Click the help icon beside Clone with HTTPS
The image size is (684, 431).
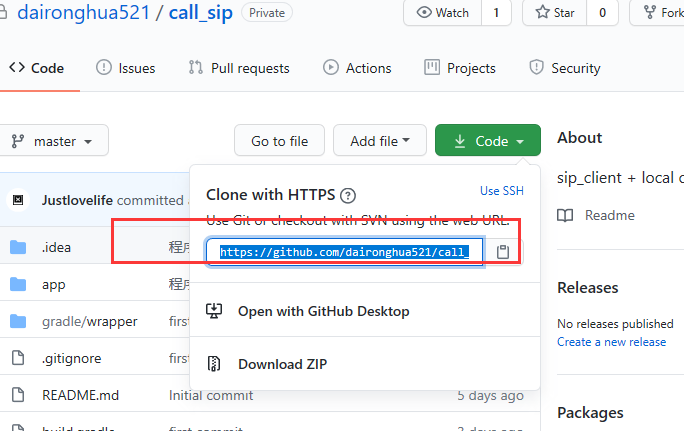(348, 195)
